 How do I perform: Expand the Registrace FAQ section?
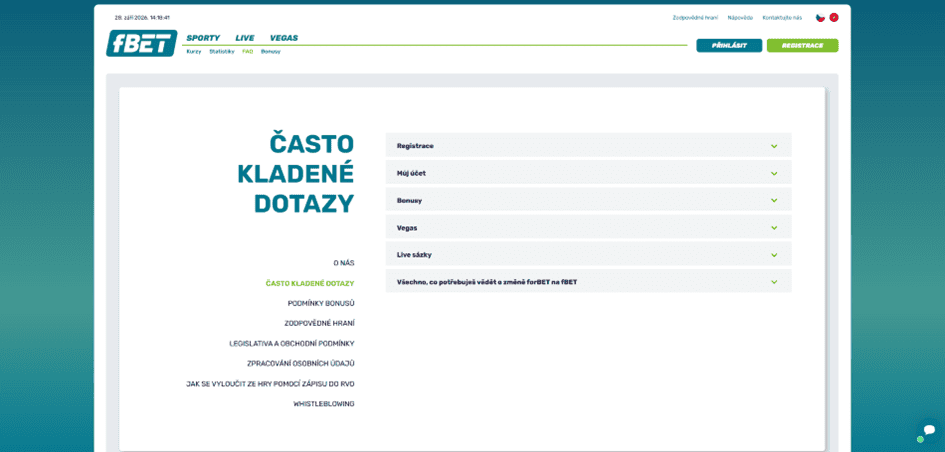(588, 146)
